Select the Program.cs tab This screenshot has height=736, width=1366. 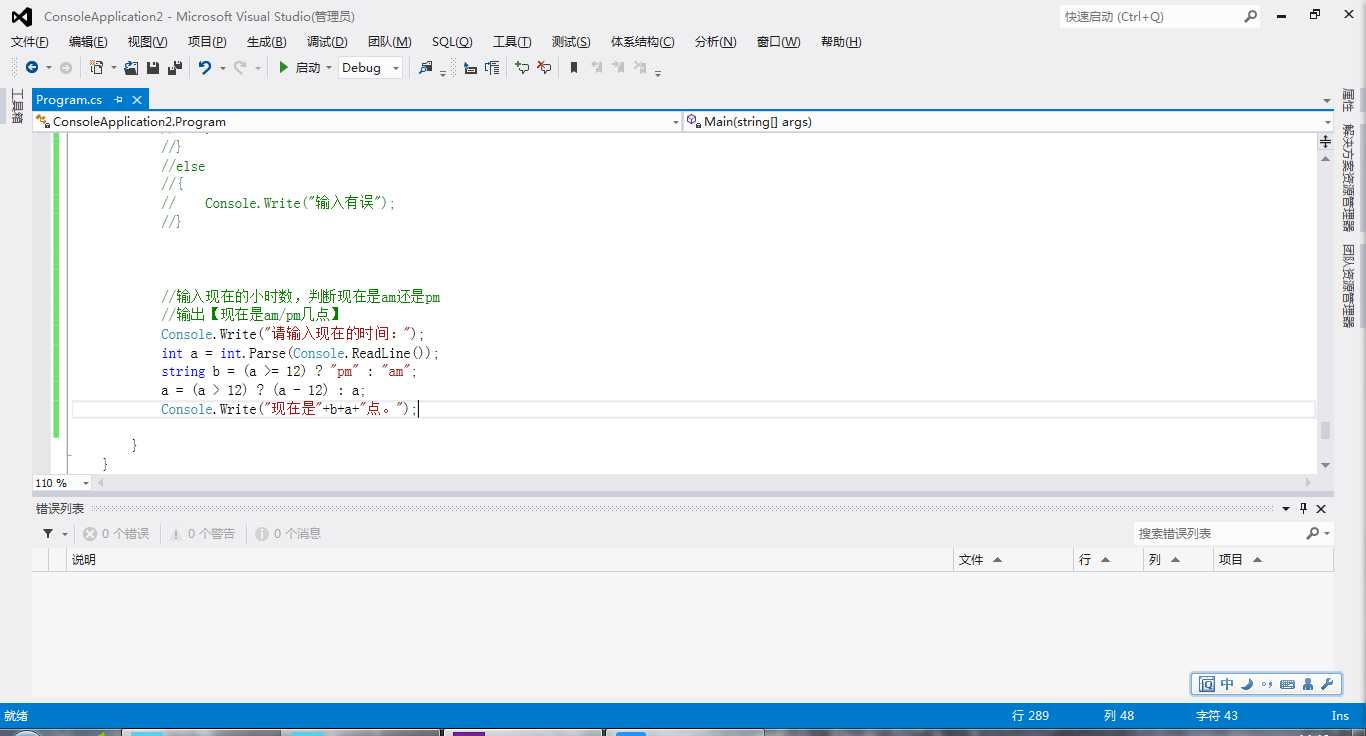point(69,100)
